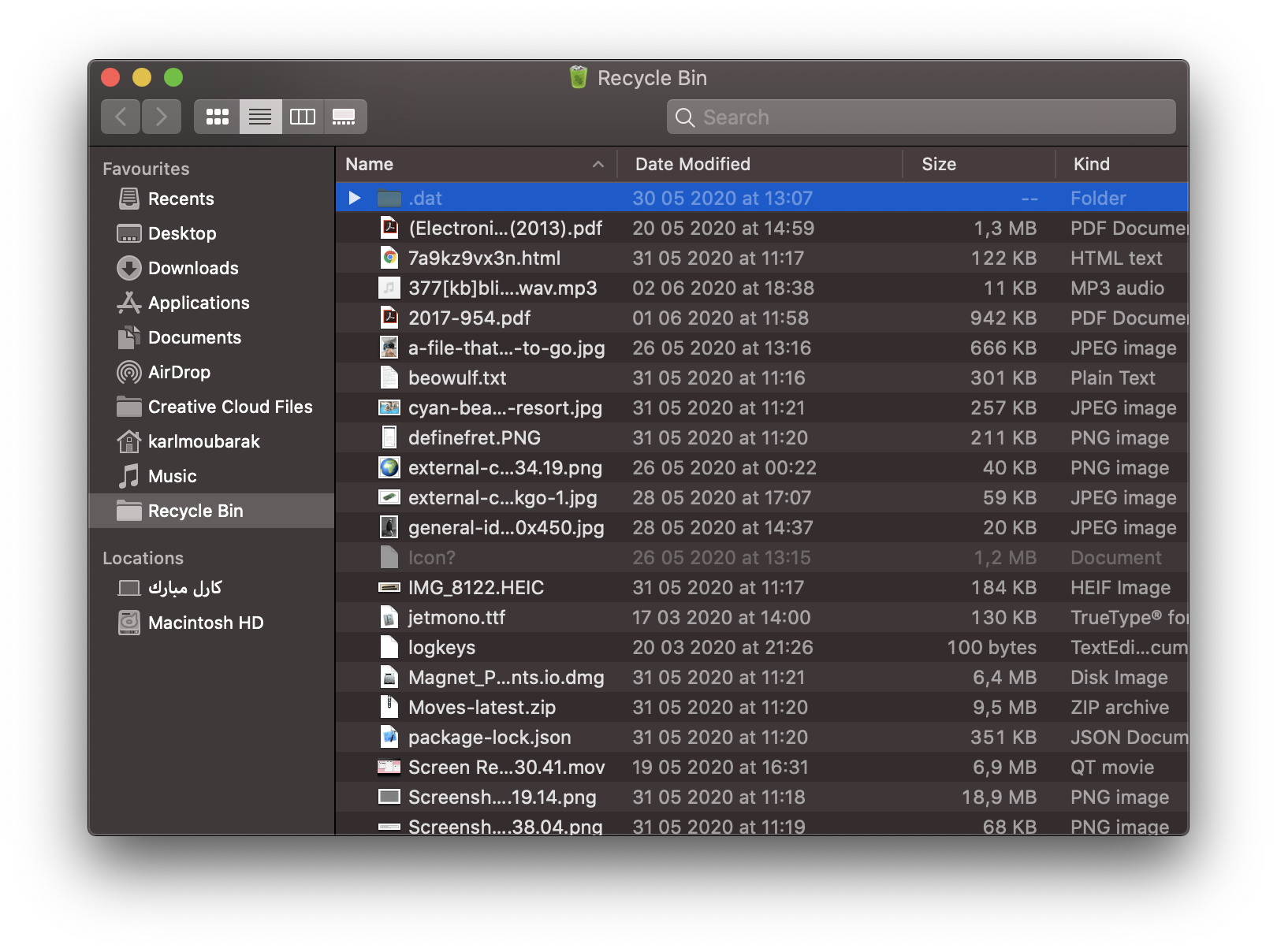The image size is (1277, 952).
Task: Click the date 02 06 2020 at 18:38
Action: click(x=723, y=288)
